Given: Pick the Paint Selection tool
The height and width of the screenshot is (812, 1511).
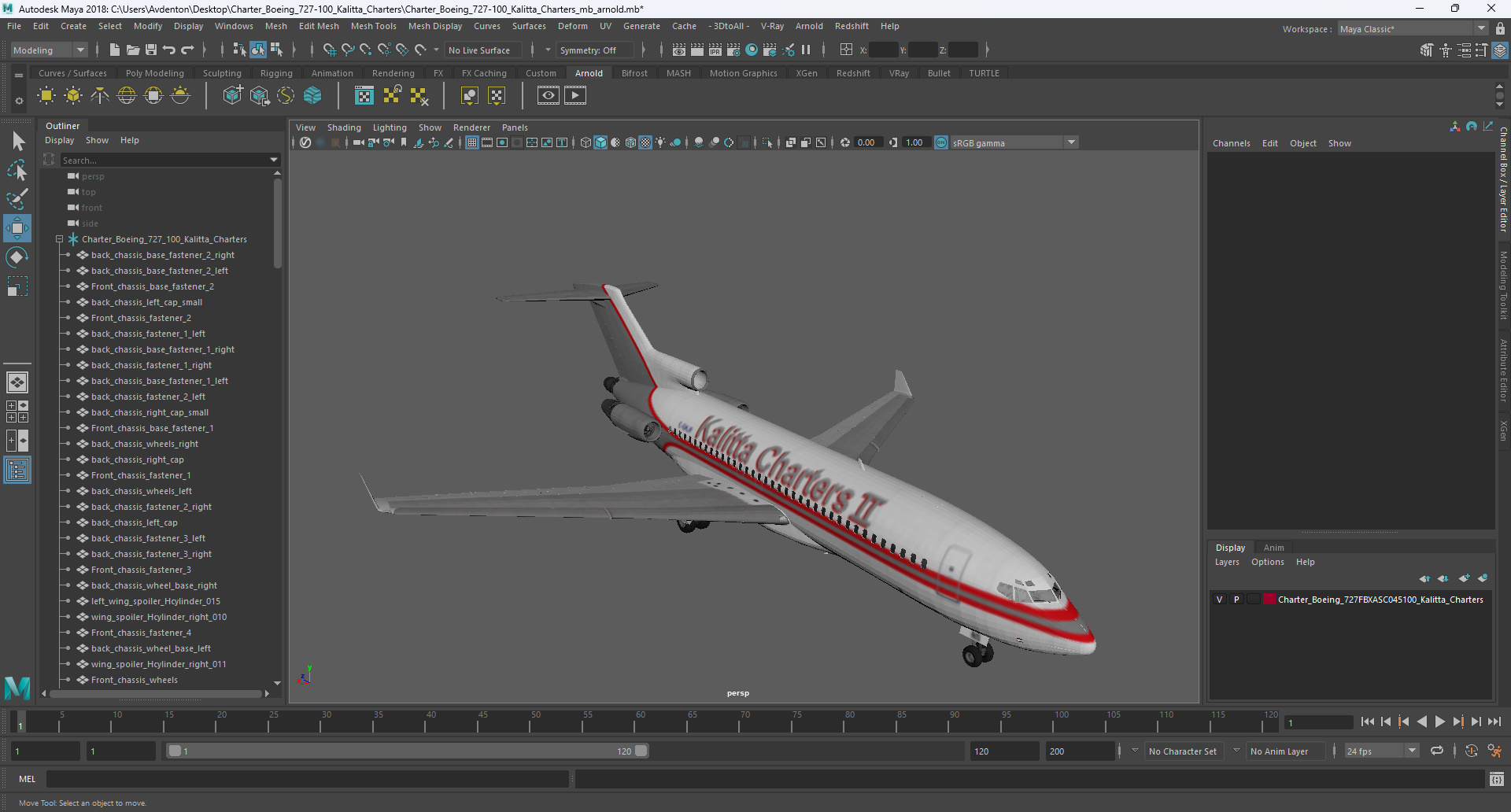Looking at the screenshot, I should click(17, 199).
